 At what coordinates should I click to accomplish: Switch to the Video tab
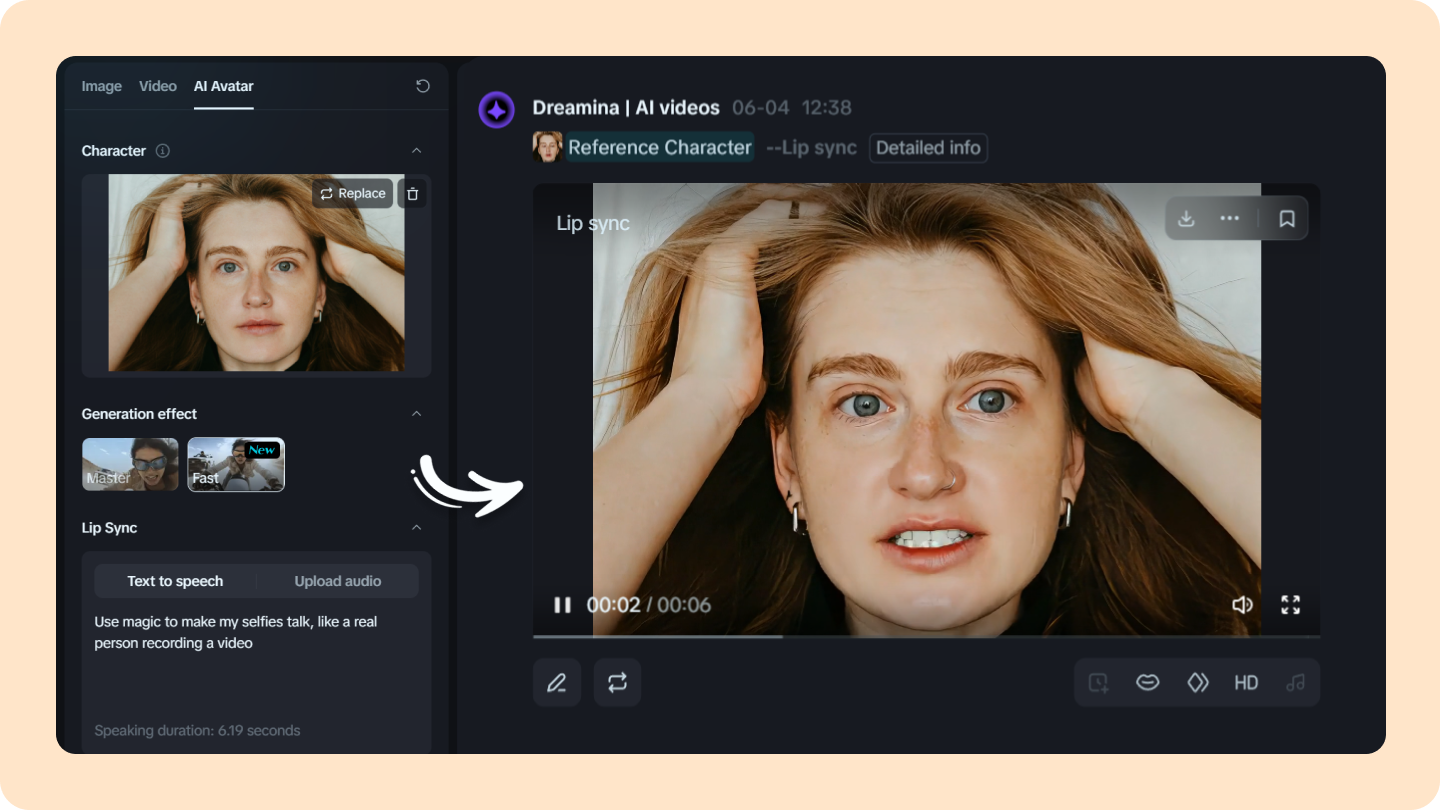[157, 86]
